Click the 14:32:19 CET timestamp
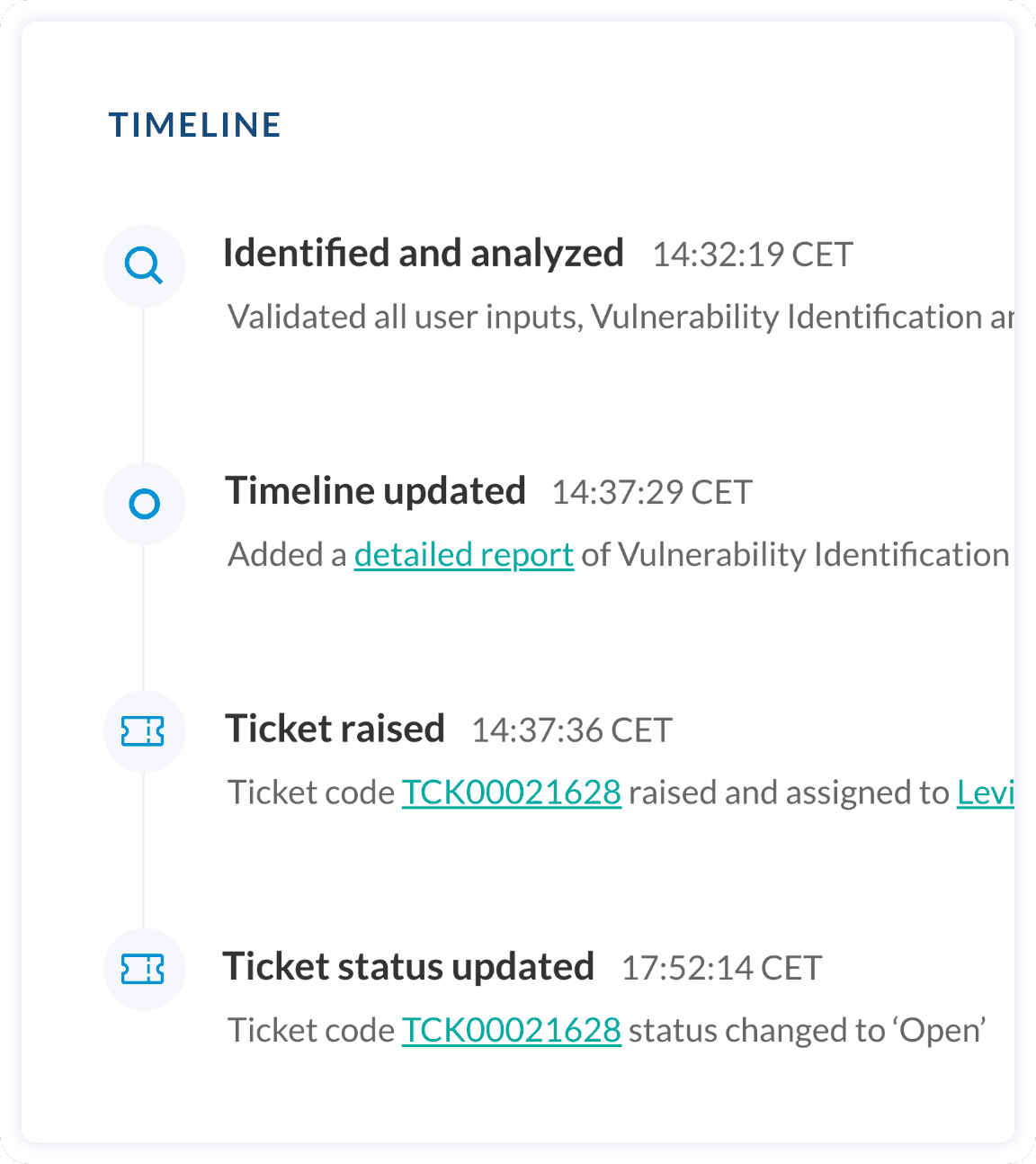The height and width of the screenshot is (1164, 1036). click(752, 255)
